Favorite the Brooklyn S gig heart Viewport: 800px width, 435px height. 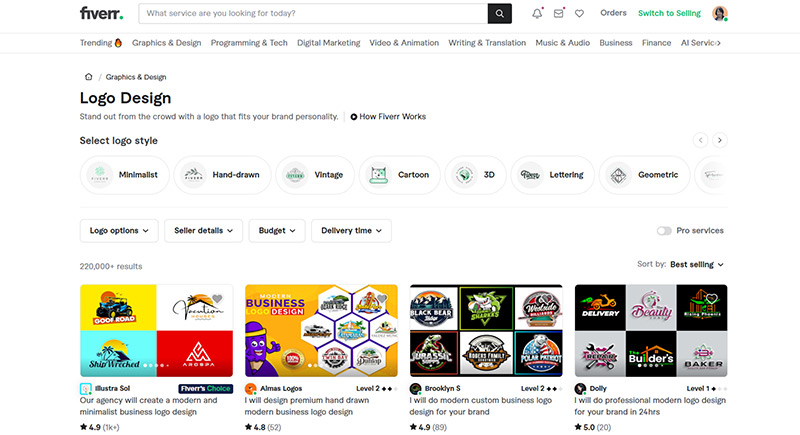point(547,299)
